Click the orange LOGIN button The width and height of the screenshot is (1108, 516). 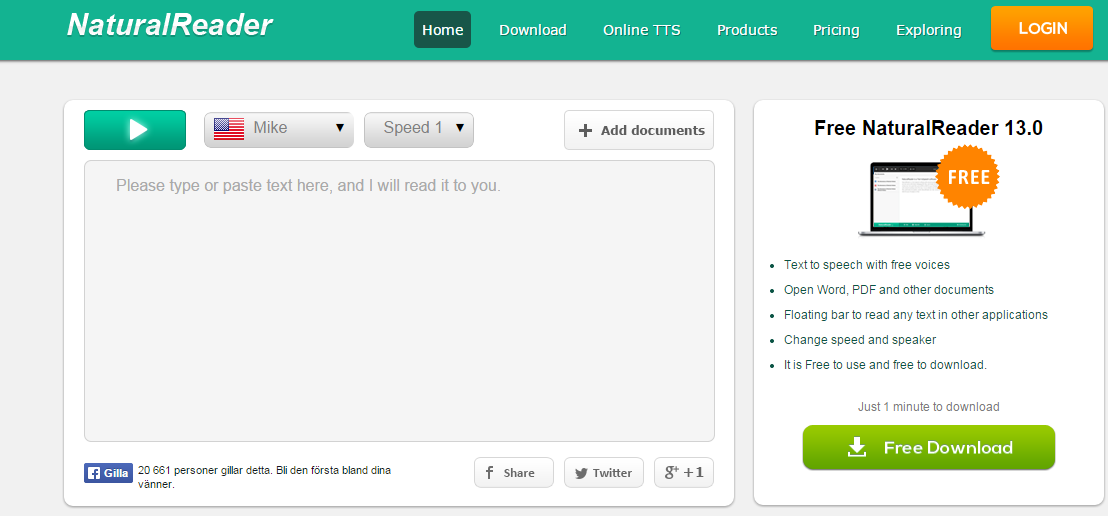(x=1042, y=28)
